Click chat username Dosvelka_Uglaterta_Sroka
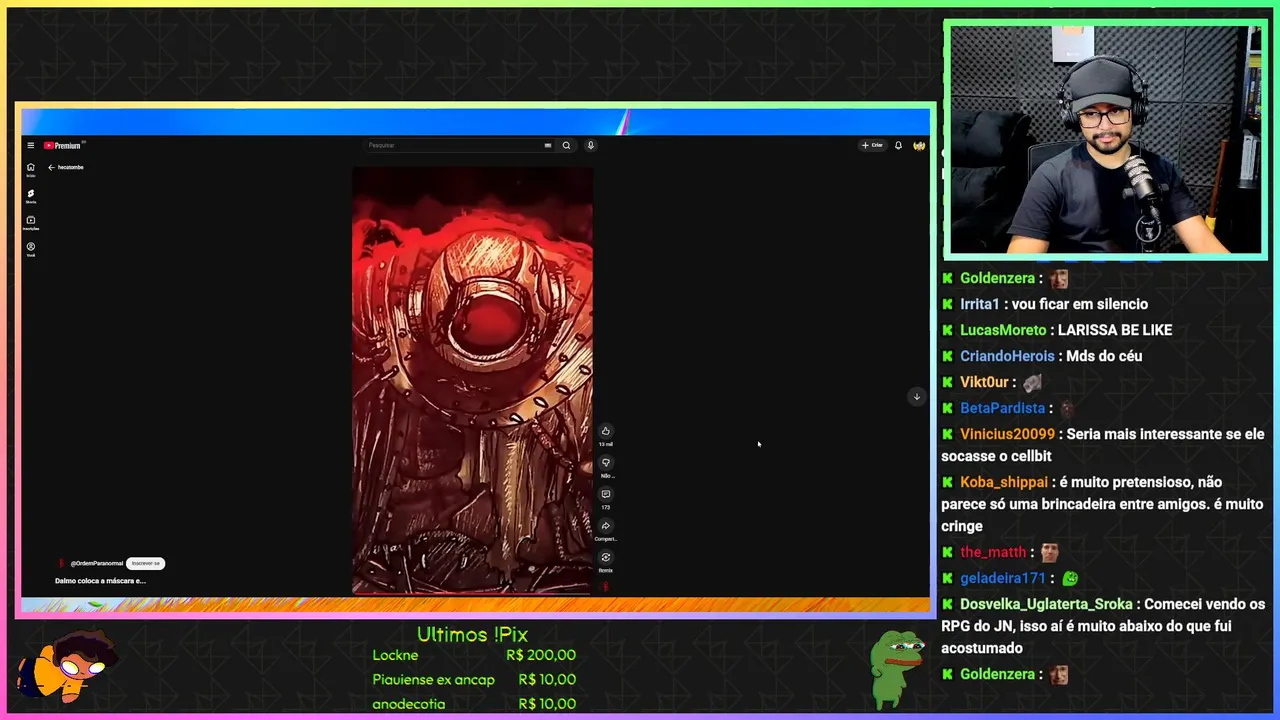 [1046, 604]
